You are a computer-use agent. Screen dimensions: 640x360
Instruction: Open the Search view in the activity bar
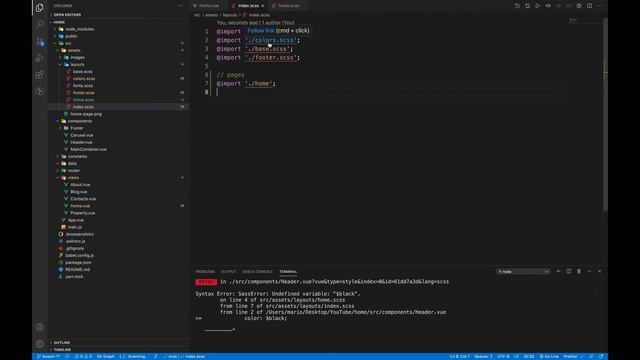coord(40,24)
